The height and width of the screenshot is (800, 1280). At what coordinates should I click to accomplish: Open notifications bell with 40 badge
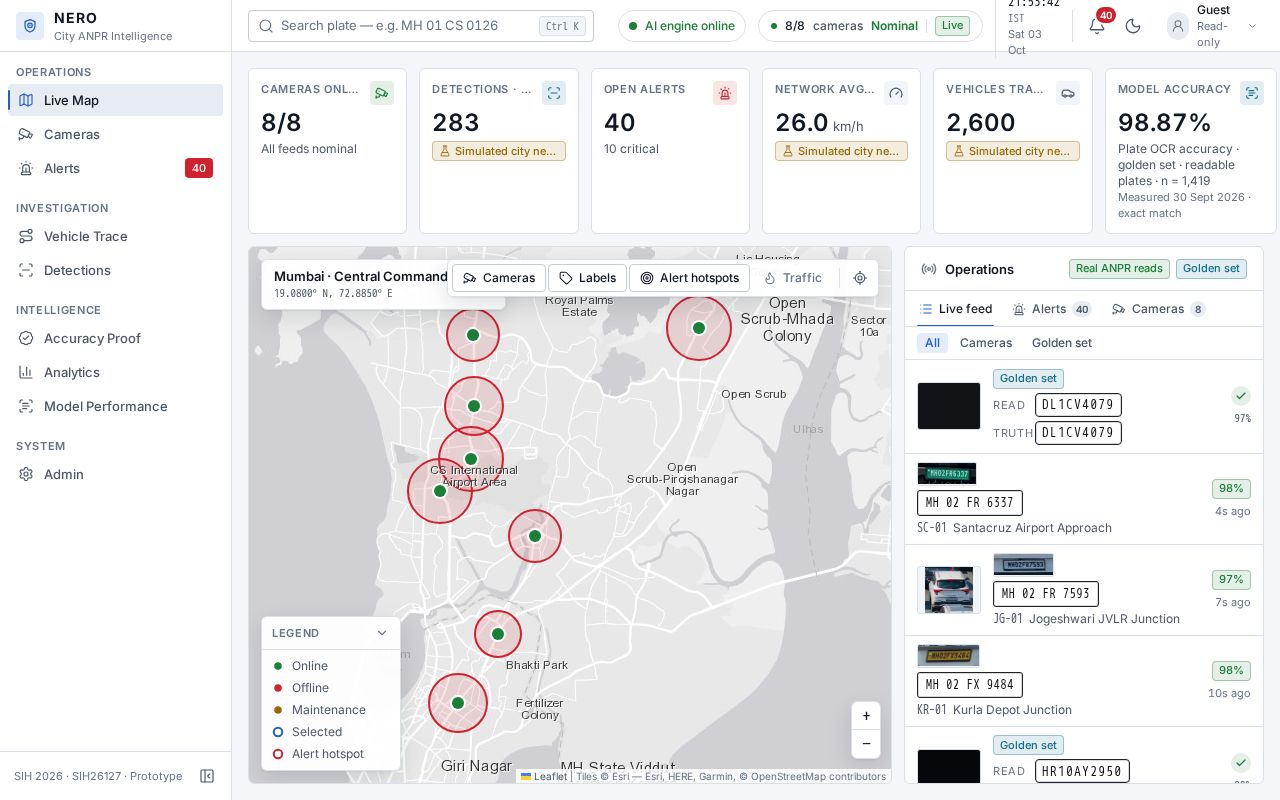point(1097,26)
